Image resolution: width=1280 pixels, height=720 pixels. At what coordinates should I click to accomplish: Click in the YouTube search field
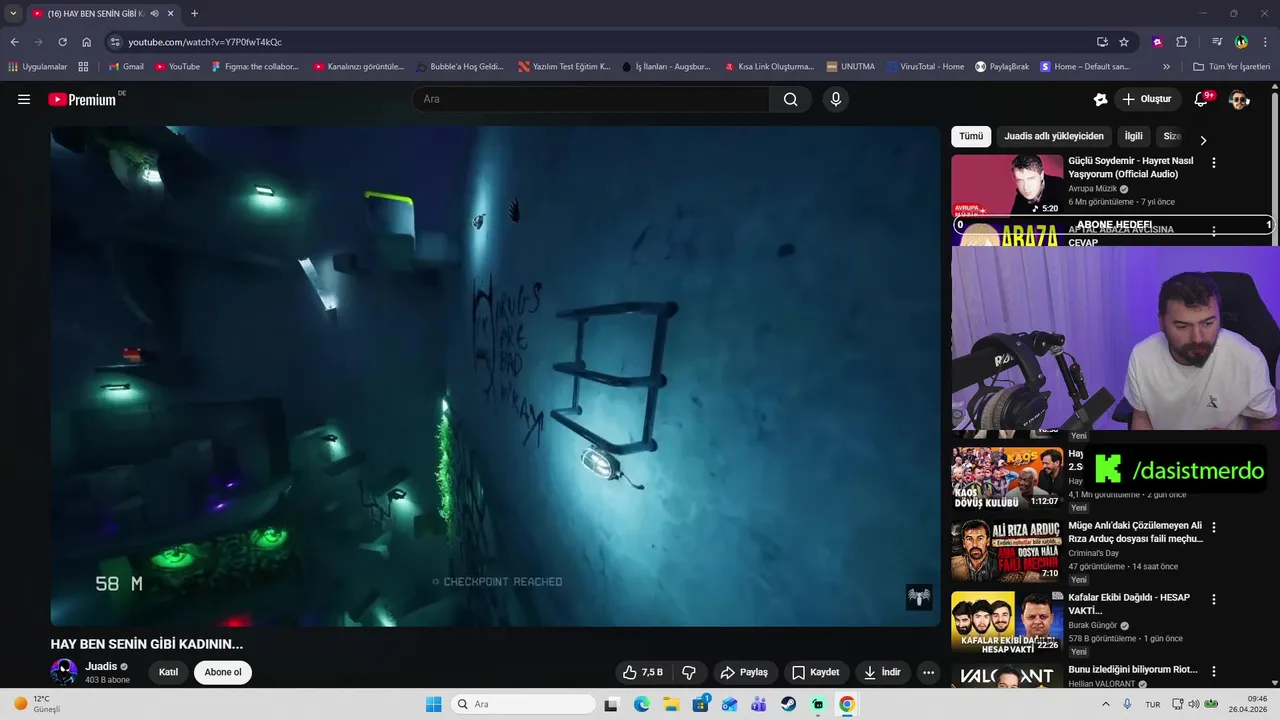click(x=590, y=99)
